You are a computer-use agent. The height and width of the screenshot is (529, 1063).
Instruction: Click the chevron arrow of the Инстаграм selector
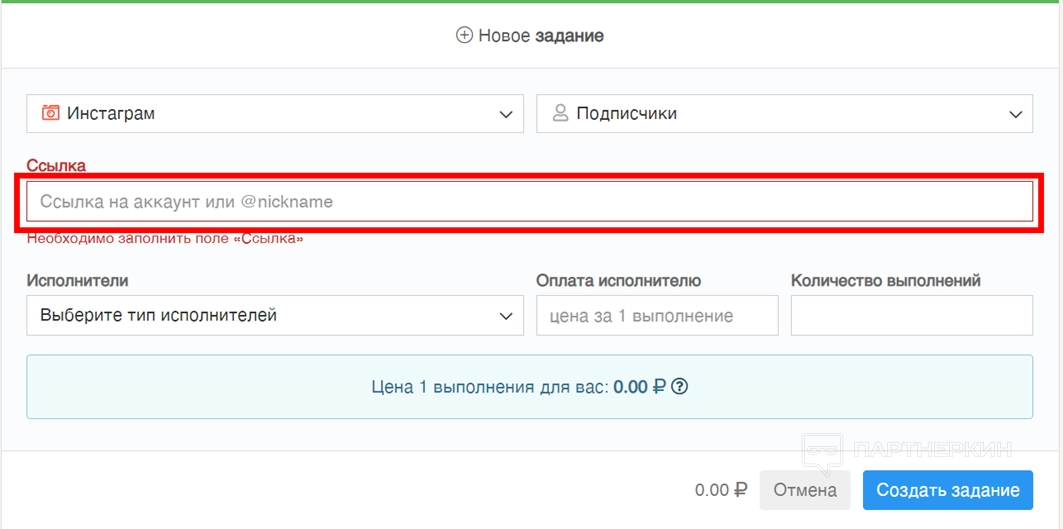506,114
